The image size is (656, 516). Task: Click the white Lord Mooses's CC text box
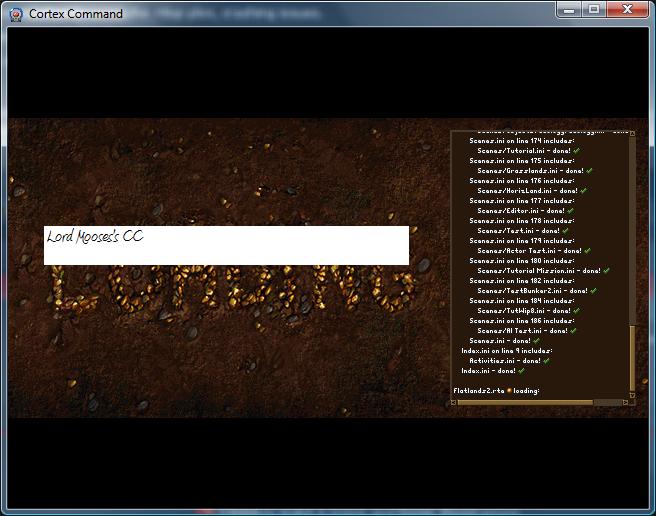click(x=226, y=245)
